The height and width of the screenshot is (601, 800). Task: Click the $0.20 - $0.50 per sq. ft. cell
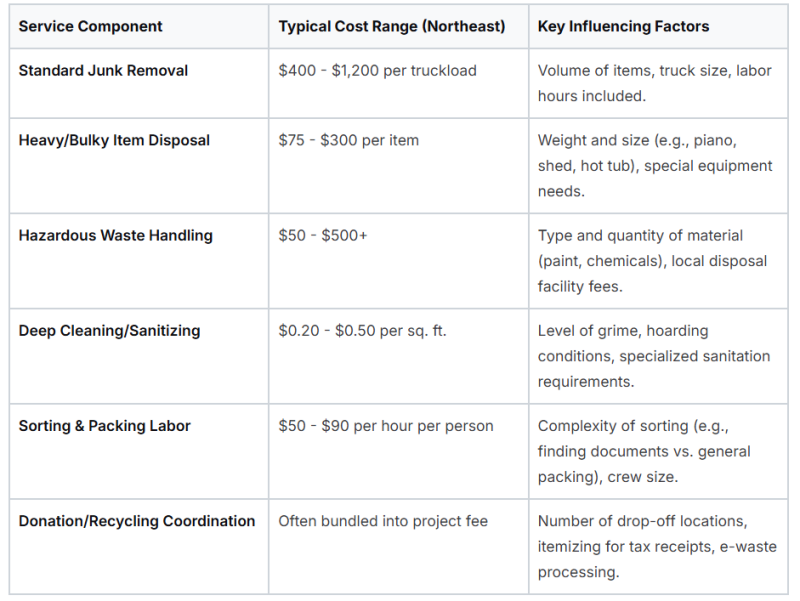pos(362,331)
